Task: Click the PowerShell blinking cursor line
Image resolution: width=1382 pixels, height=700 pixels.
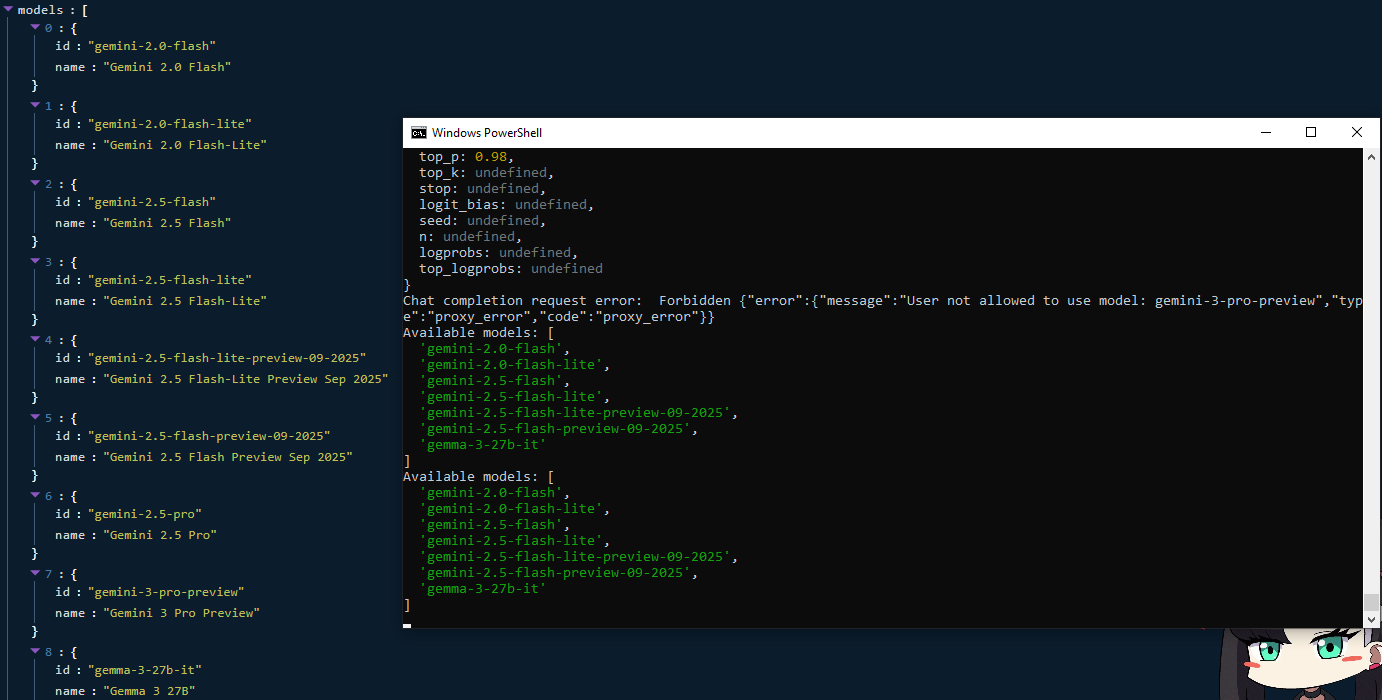Action: 407,625
